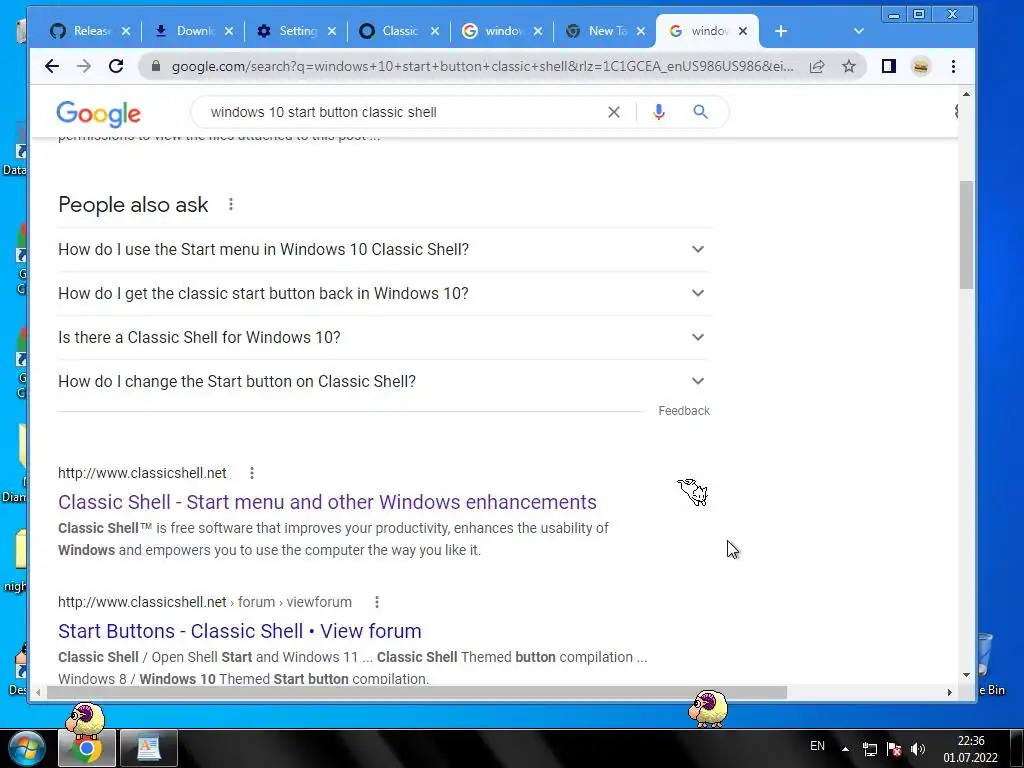Click the address bar URL

click(483, 66)
